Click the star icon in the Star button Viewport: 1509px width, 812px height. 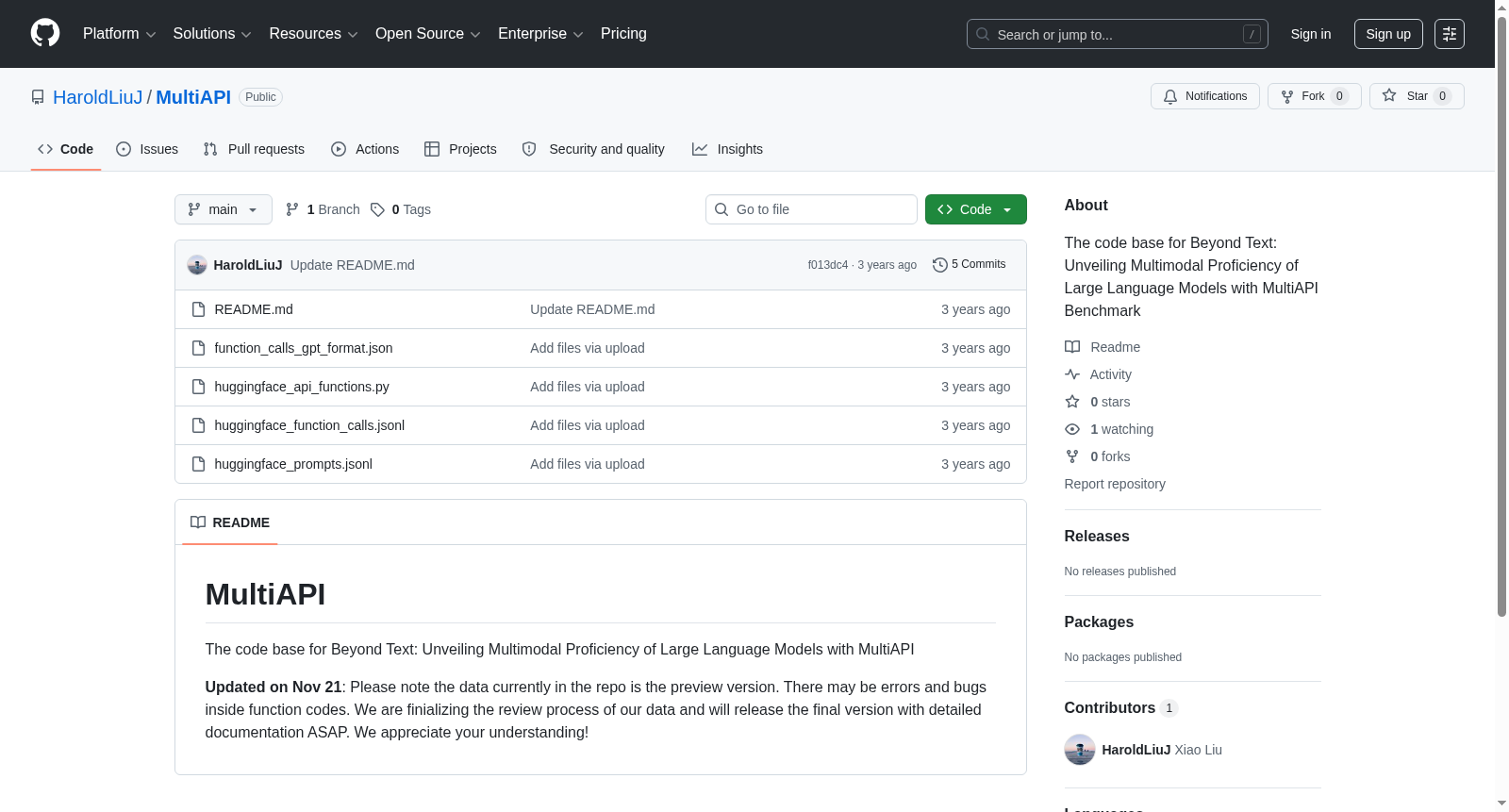coord(1389,95)
